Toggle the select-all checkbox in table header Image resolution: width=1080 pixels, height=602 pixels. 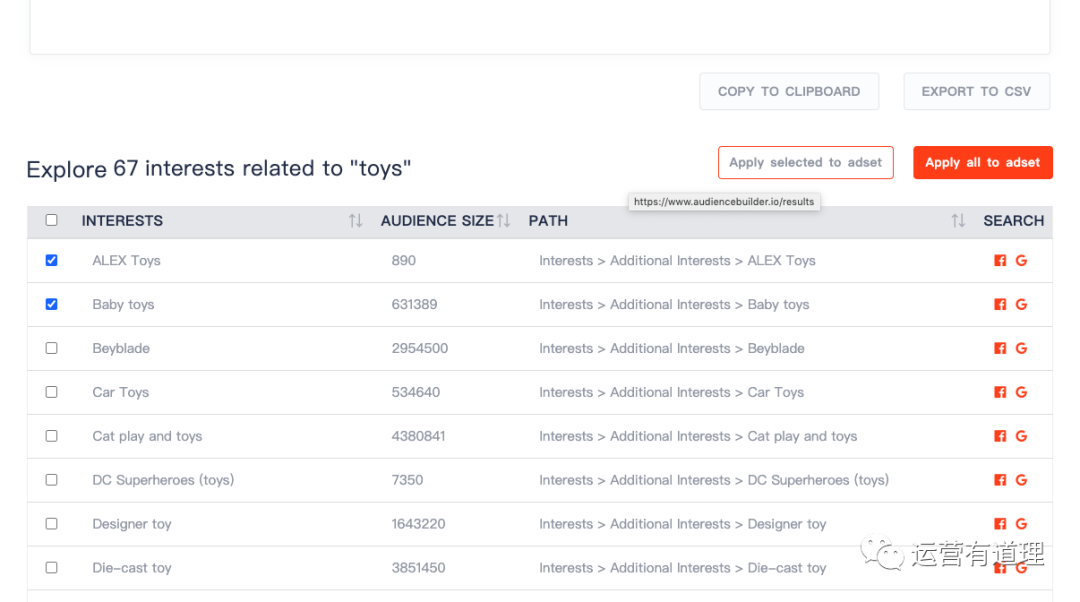pyautogui.click(x=52, y=220)
